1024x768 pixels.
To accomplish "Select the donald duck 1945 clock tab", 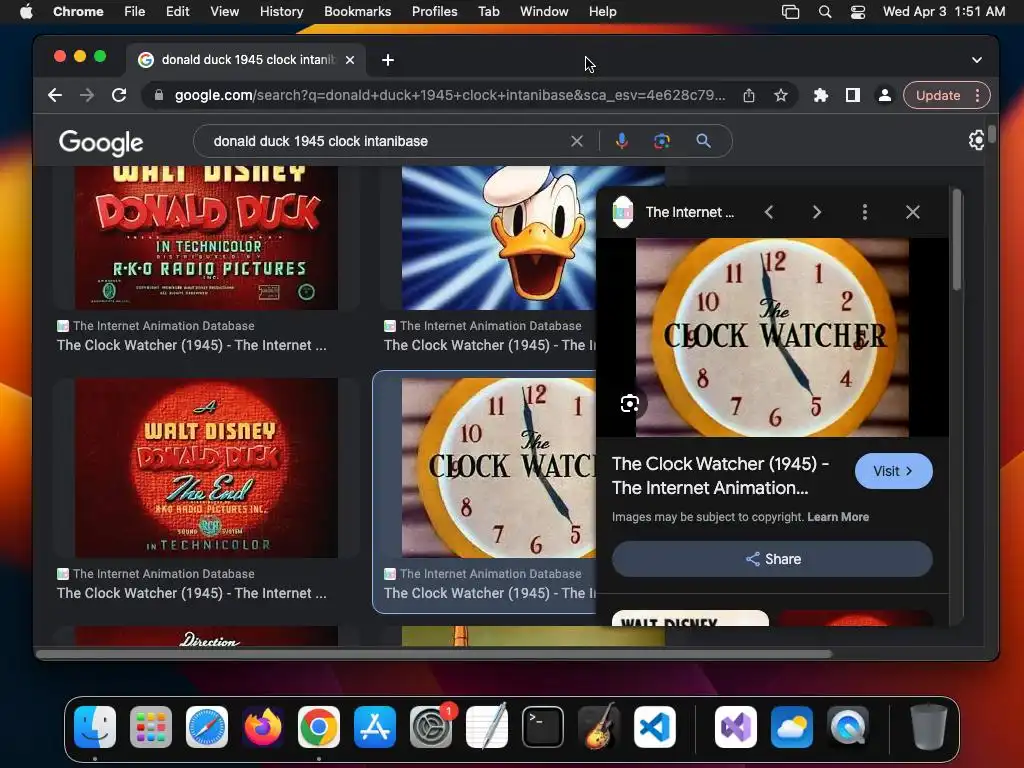I will point(246,60).
